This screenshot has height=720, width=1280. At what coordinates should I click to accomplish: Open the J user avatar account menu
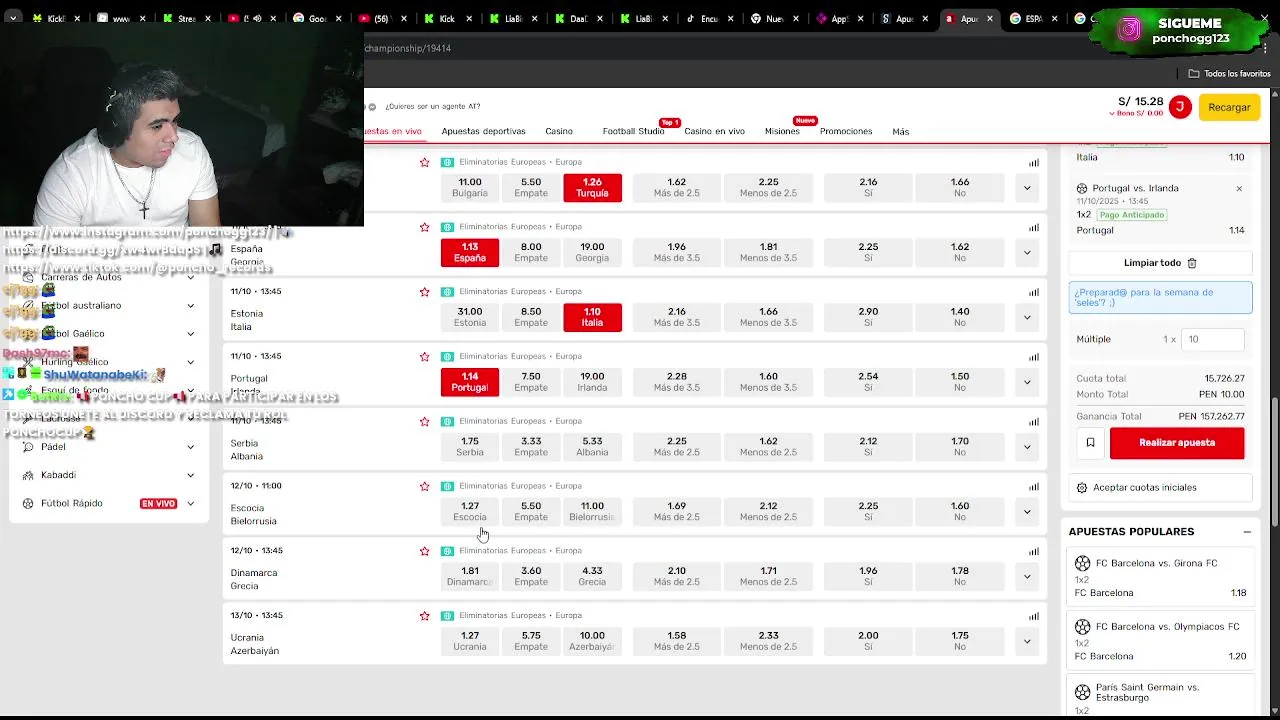pos(1180,107)
